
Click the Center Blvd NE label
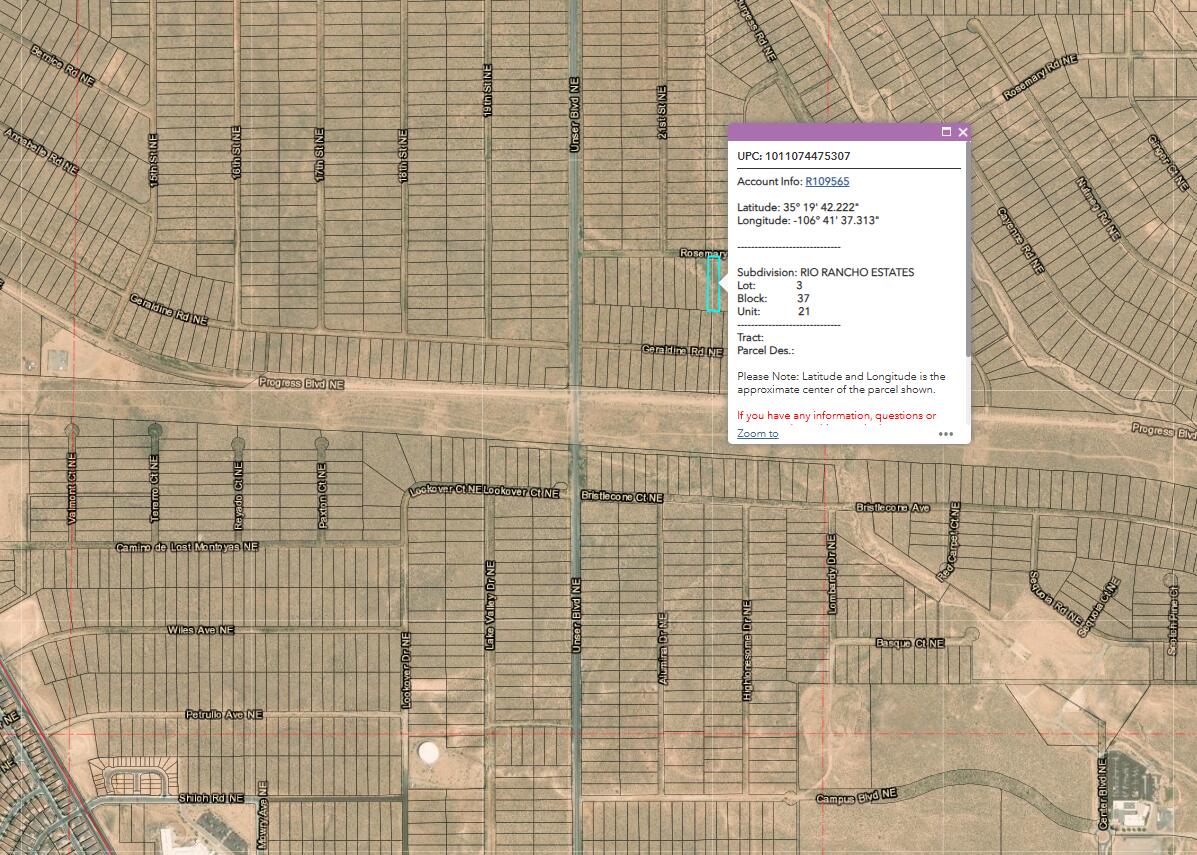pyautogui.click(x=1102, y=794)
